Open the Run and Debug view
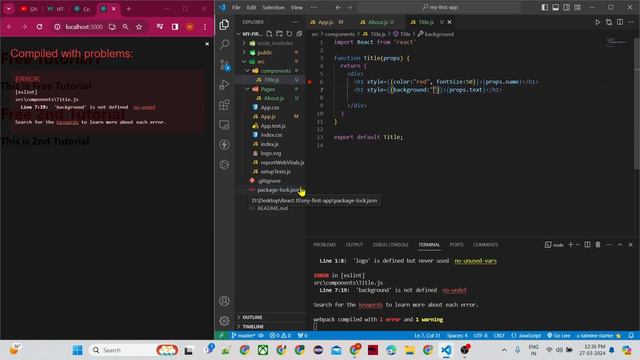The height and width of the screenshot is (360, 640). (x=224, y=84)
